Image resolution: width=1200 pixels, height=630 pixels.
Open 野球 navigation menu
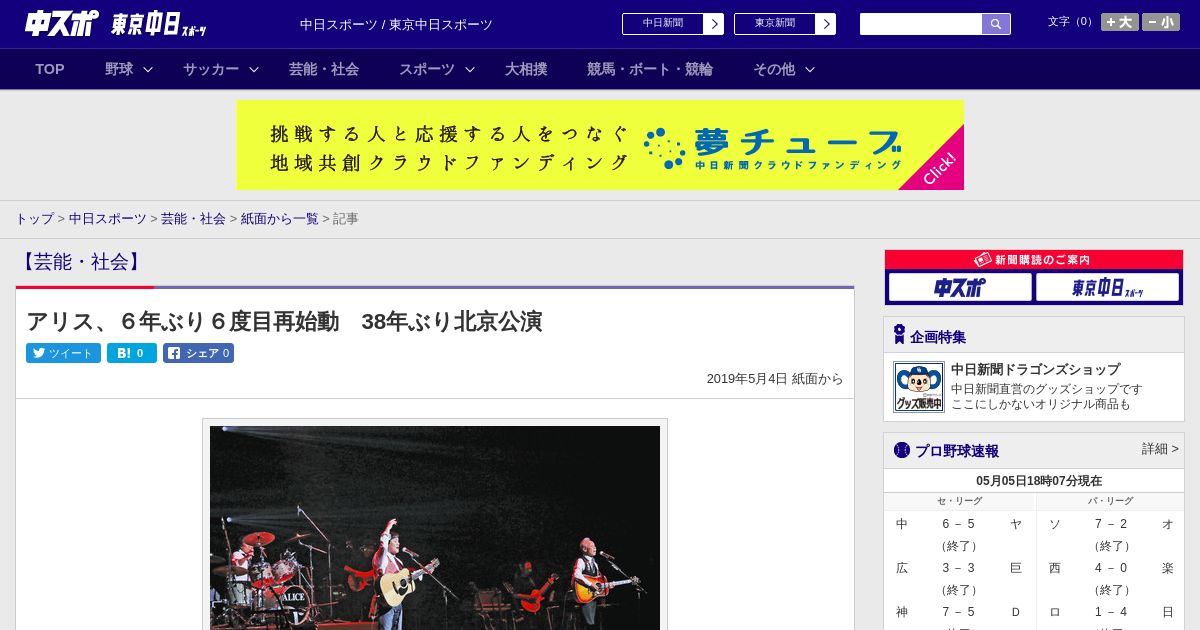tap(119, 69)
